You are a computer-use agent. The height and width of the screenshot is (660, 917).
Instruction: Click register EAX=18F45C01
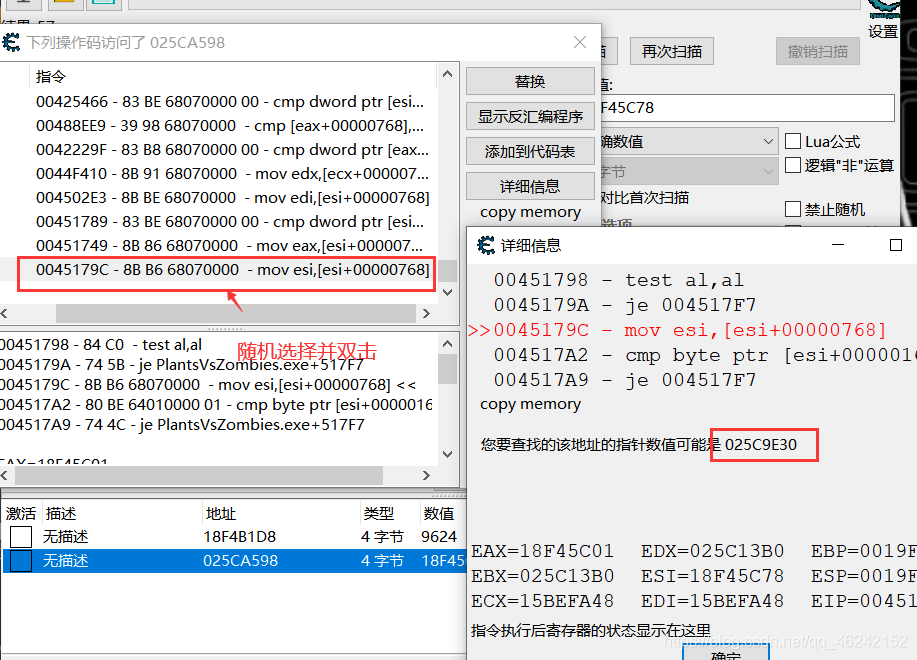[542, 551]
